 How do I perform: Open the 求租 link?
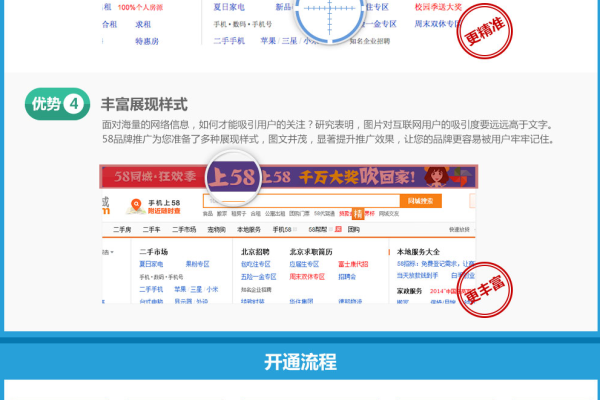click(x=143, y=24)
